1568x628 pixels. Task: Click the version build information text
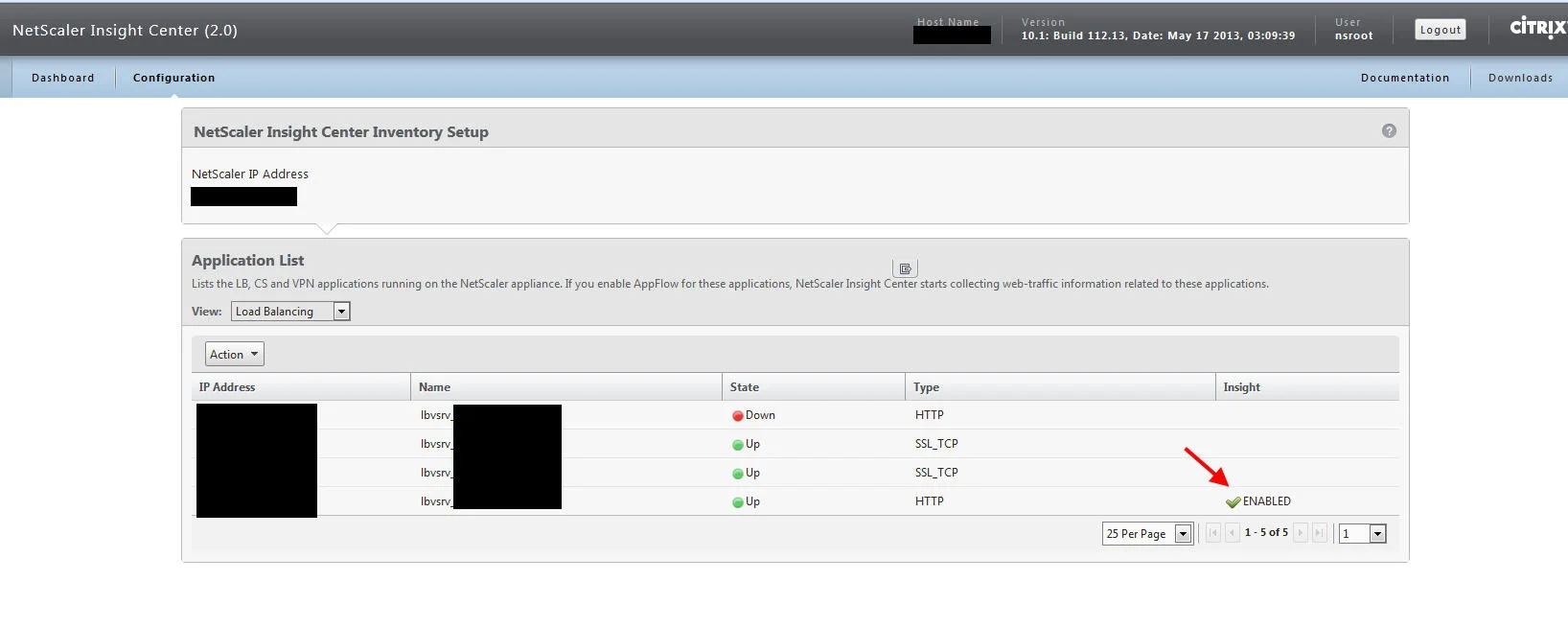click(1158, 35)
